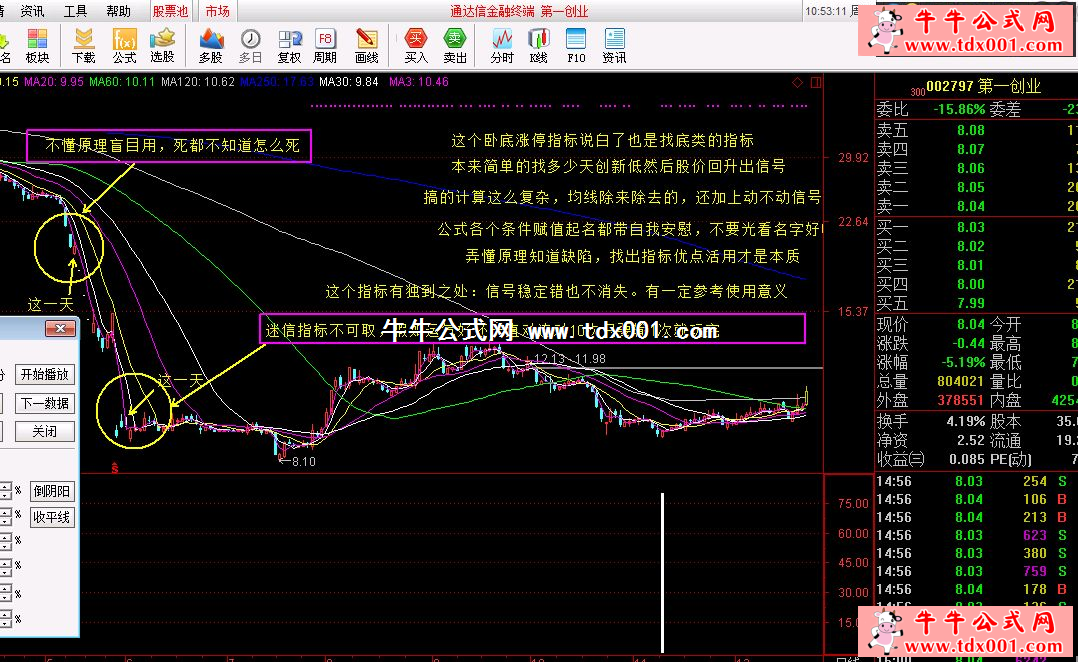Open the 资讯 menu
This screenshot has height=662, width=1078.
click(32, 11)
